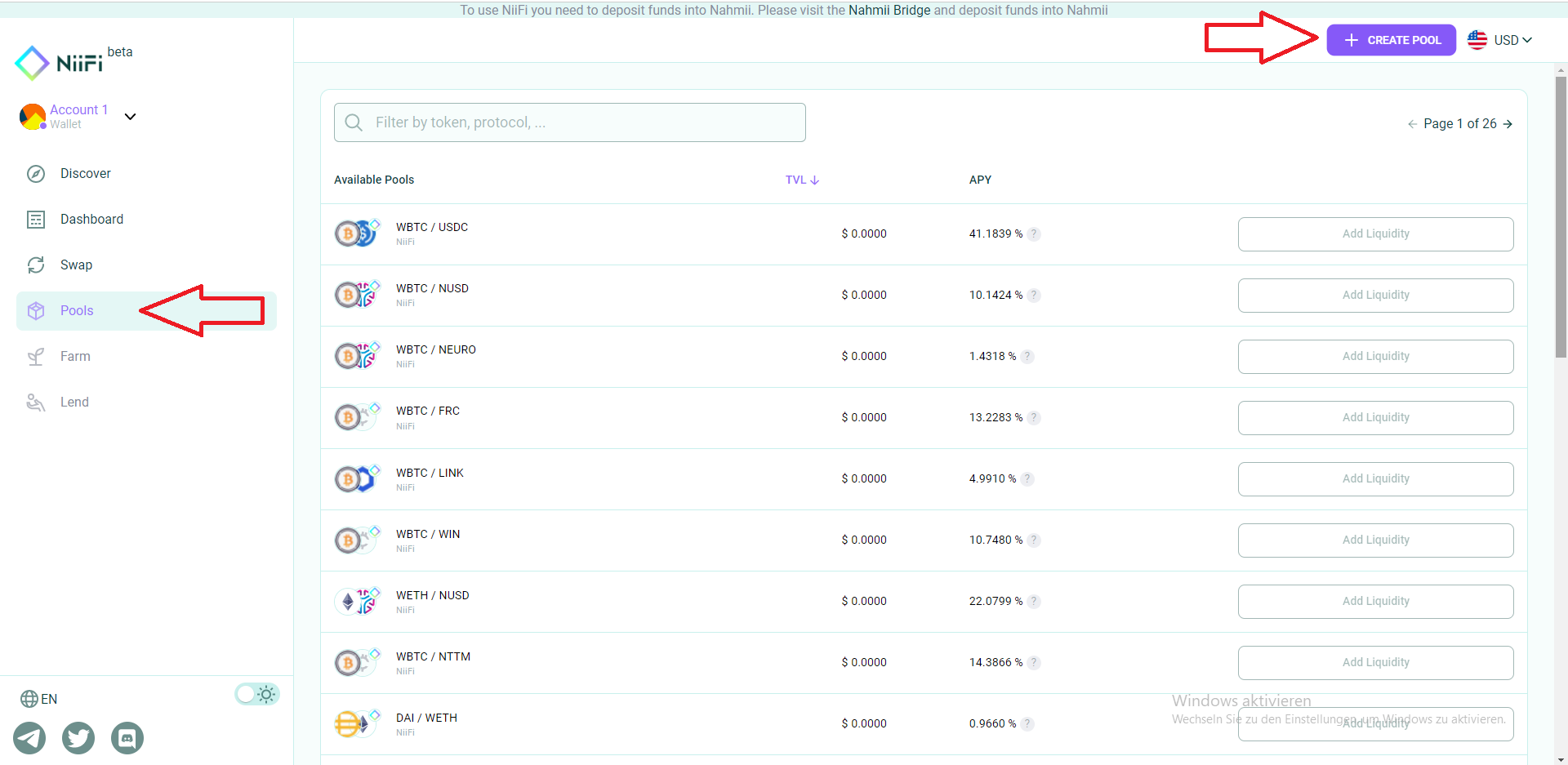This screenshot has height=765, width=1568.
Task: Add Liquidity to WBTC / LINK pool
Action: [x=1375, y=479]
